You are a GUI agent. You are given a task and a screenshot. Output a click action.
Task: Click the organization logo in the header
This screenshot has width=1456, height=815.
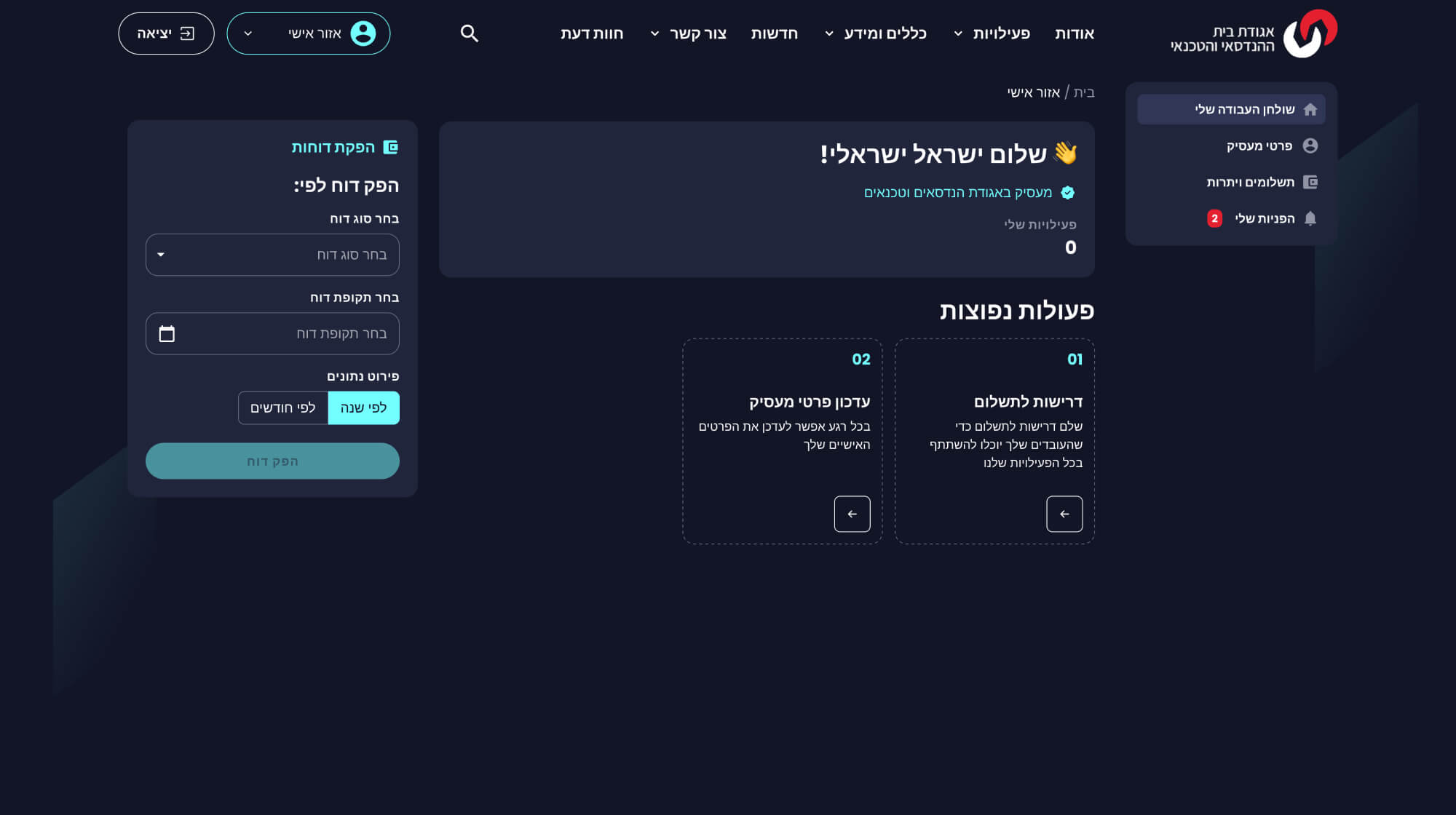1309,33
